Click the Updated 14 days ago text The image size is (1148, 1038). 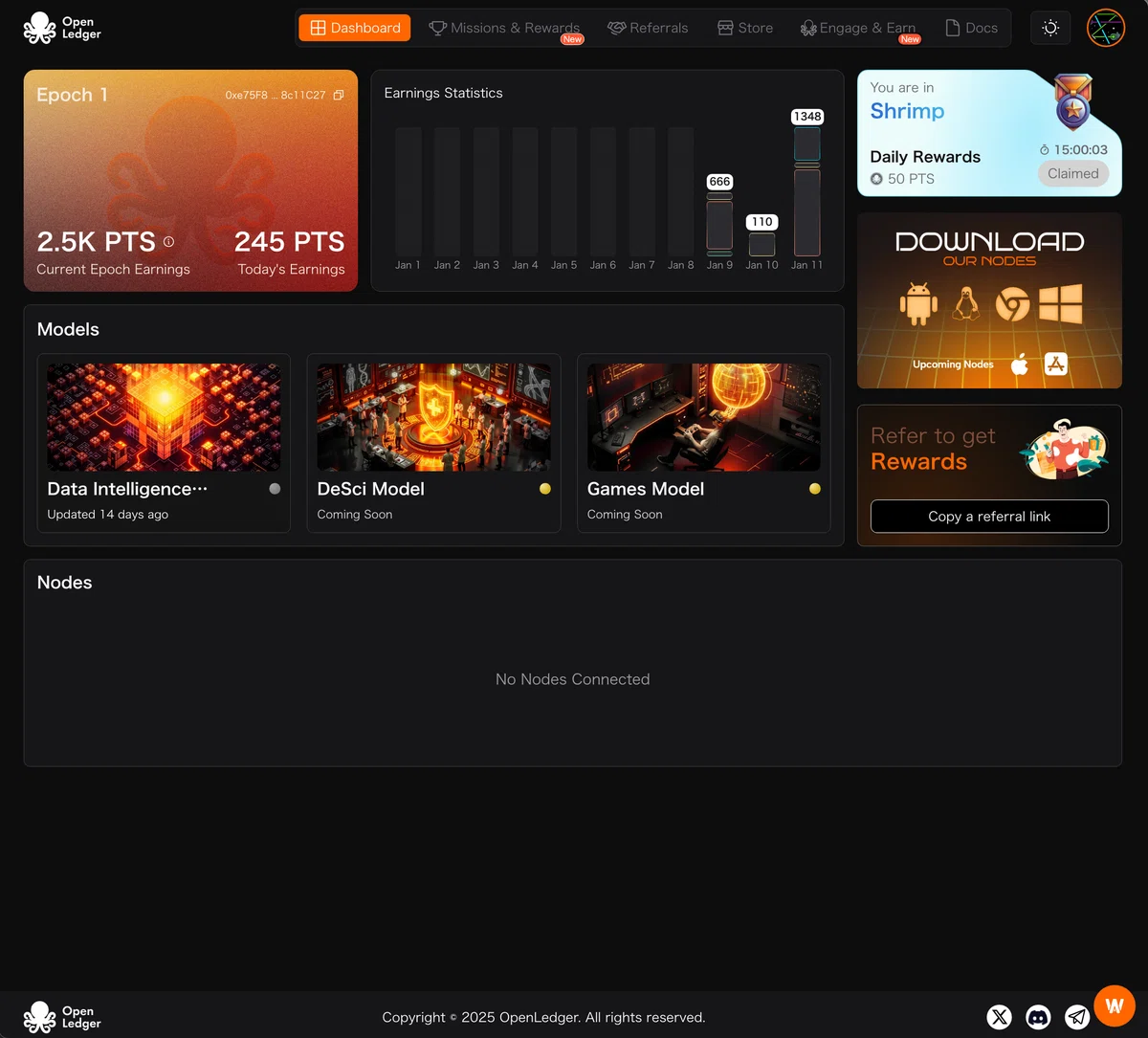(107, 515)
